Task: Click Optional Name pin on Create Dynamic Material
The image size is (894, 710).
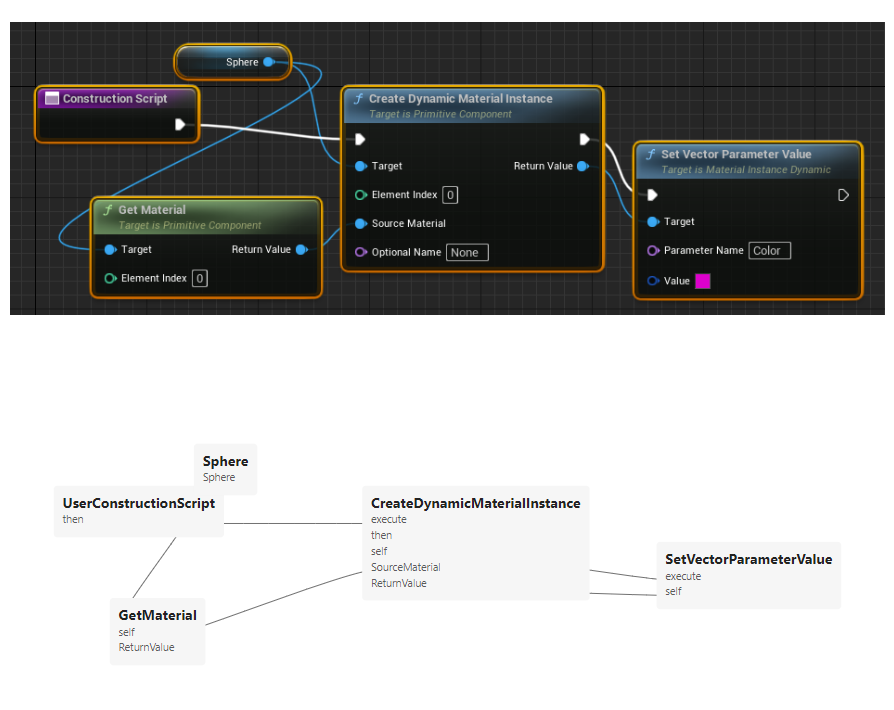Action: pyautogui.click(x=361, y=252)
